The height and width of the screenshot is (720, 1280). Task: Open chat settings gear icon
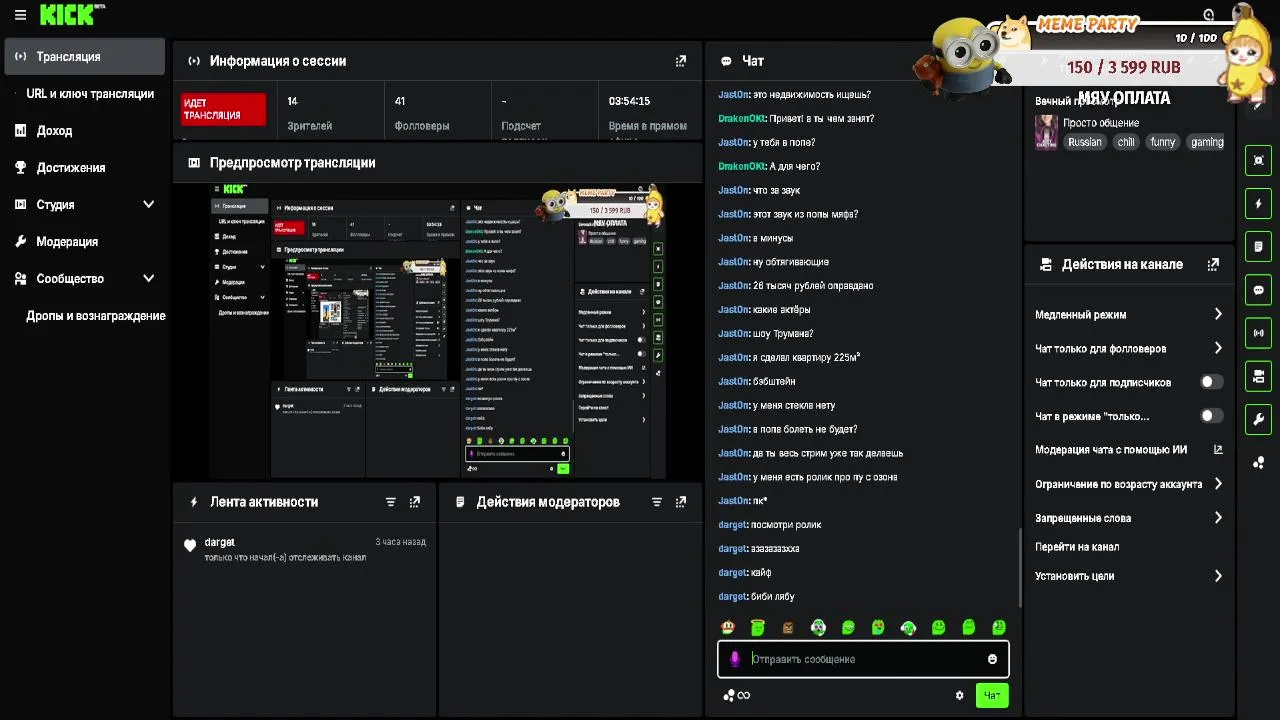[960, 696]
